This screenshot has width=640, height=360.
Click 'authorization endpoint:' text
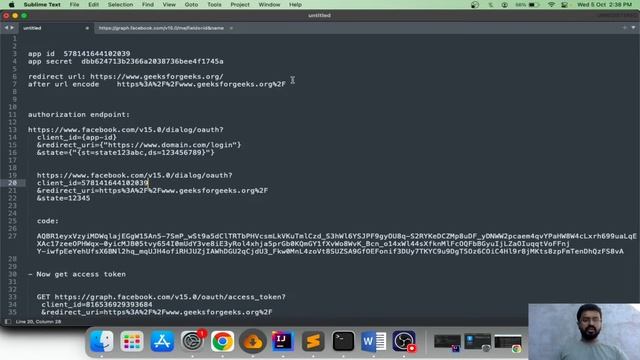79,115
